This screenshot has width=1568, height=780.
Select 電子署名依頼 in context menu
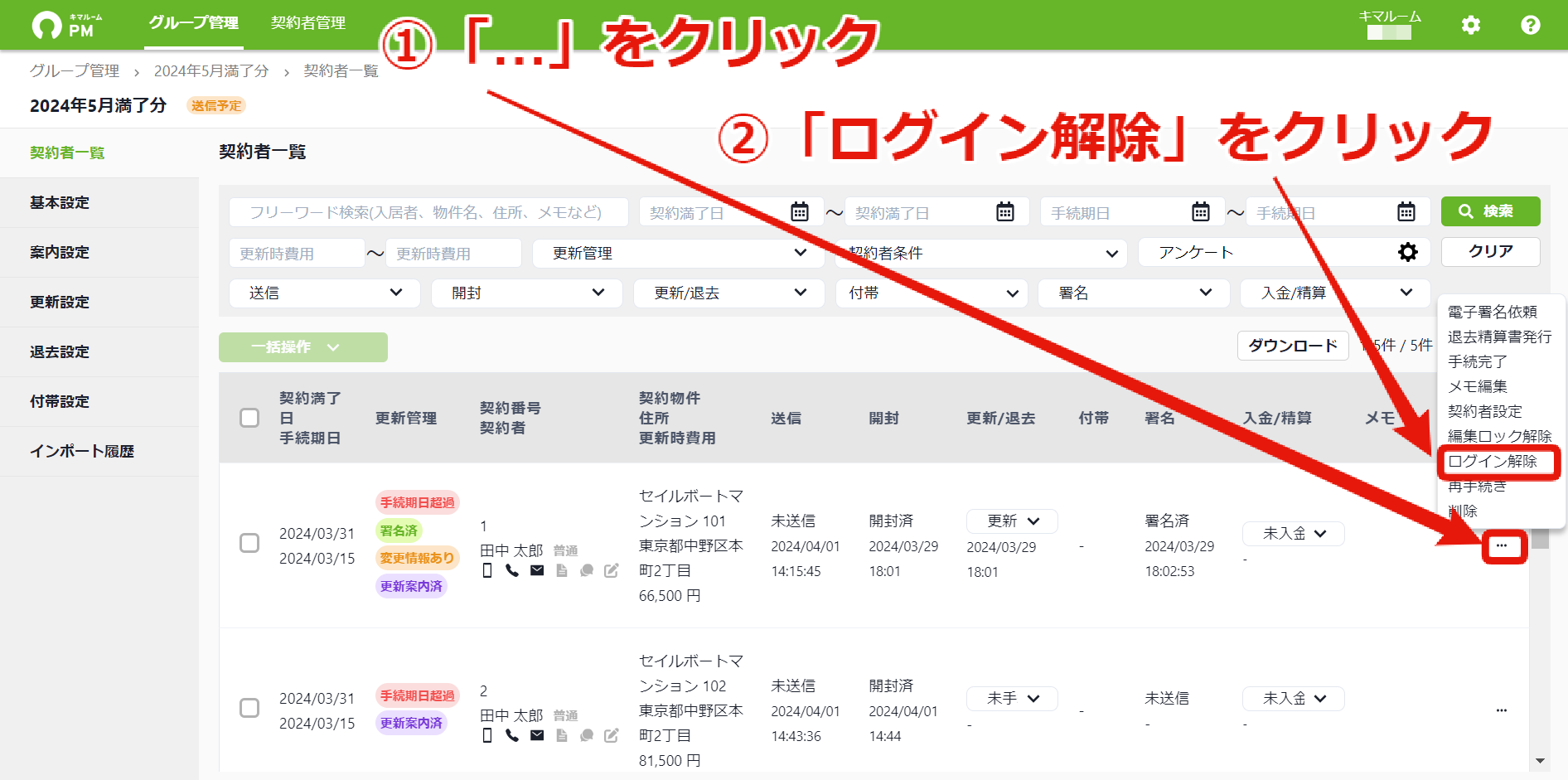pyautogui.click(x=1493, y=312)
